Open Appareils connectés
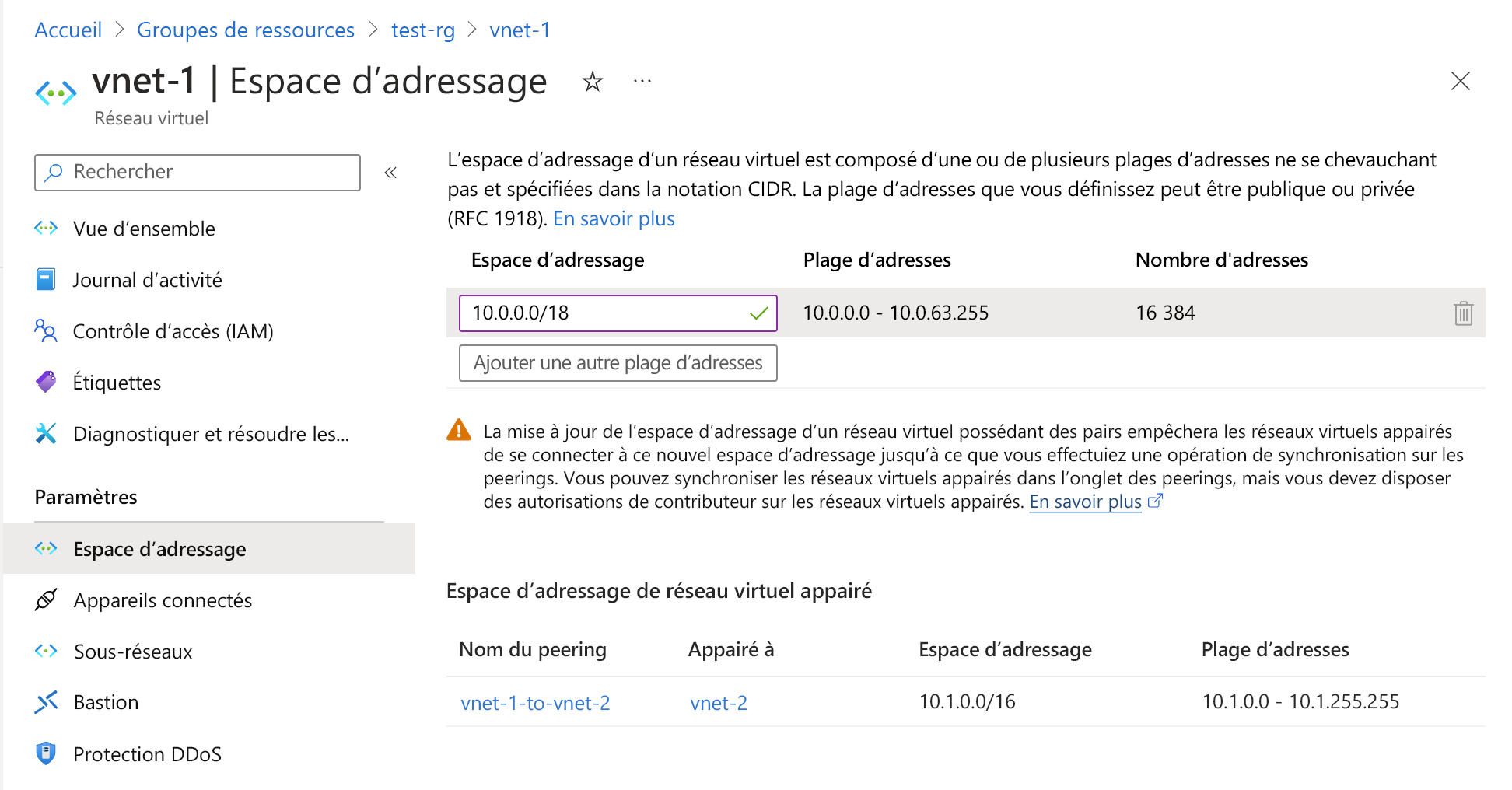 tap(163, 599)
